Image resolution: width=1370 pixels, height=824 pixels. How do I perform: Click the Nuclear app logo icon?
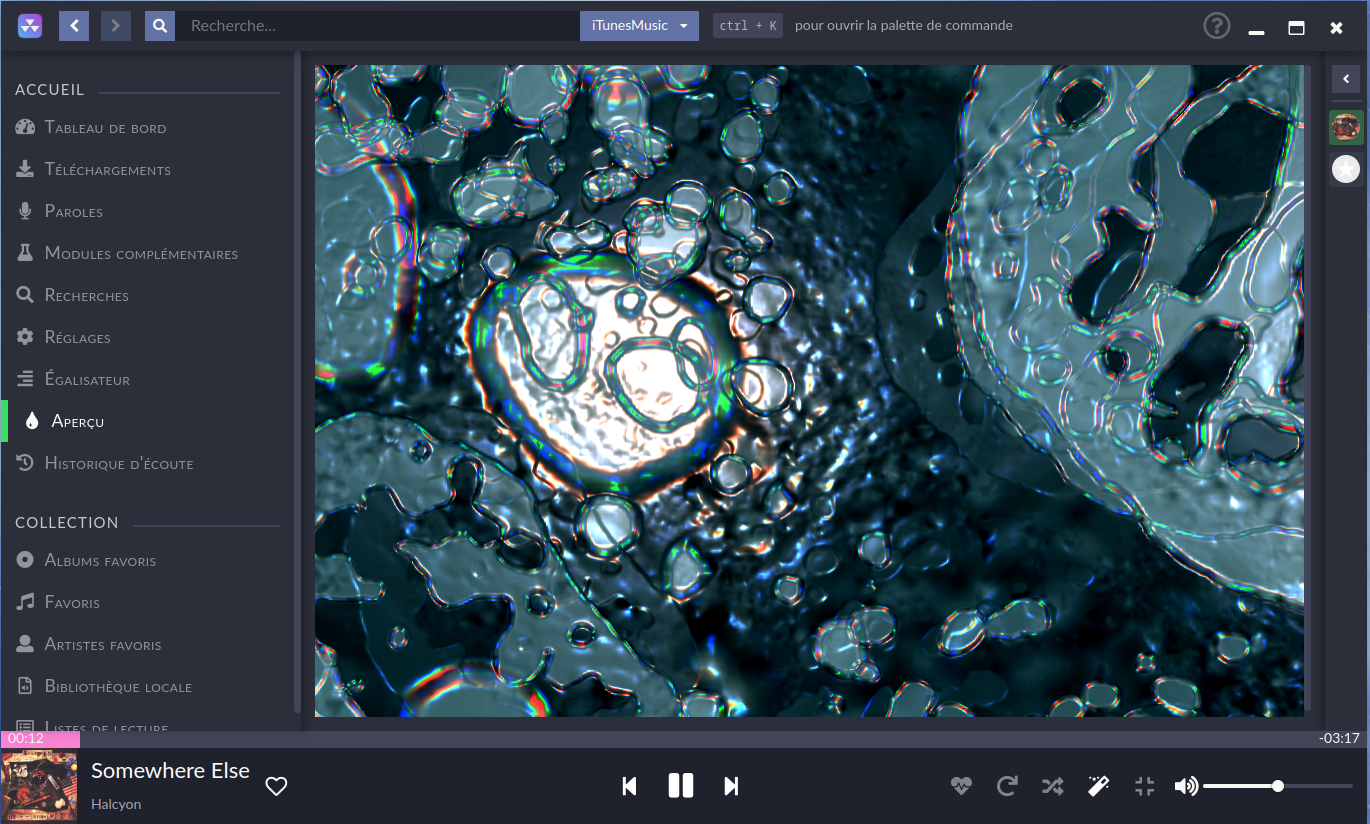[29, 26]
